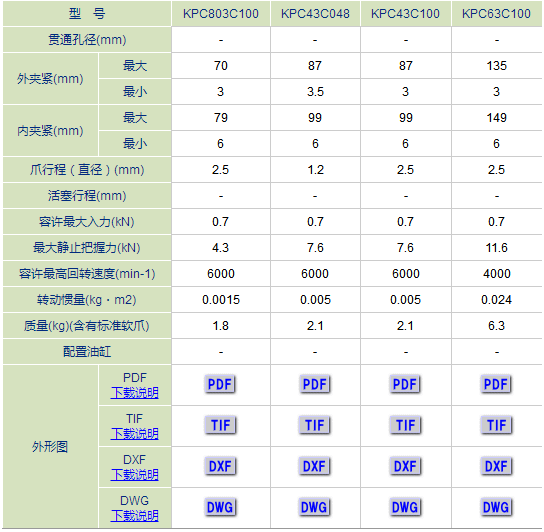Open the 下载说明 link under TIF
The image size is (544, 532).
tap(135, 434)
